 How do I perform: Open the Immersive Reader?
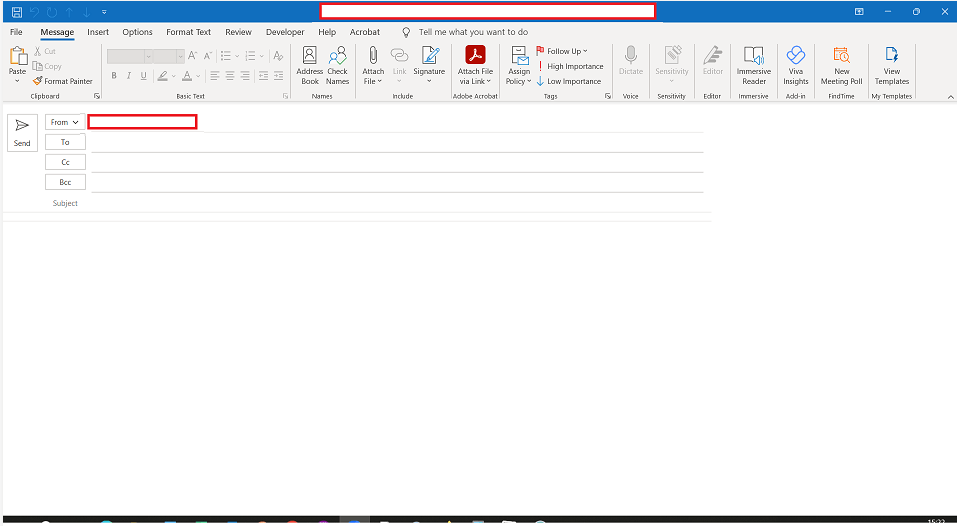(754, 66)
